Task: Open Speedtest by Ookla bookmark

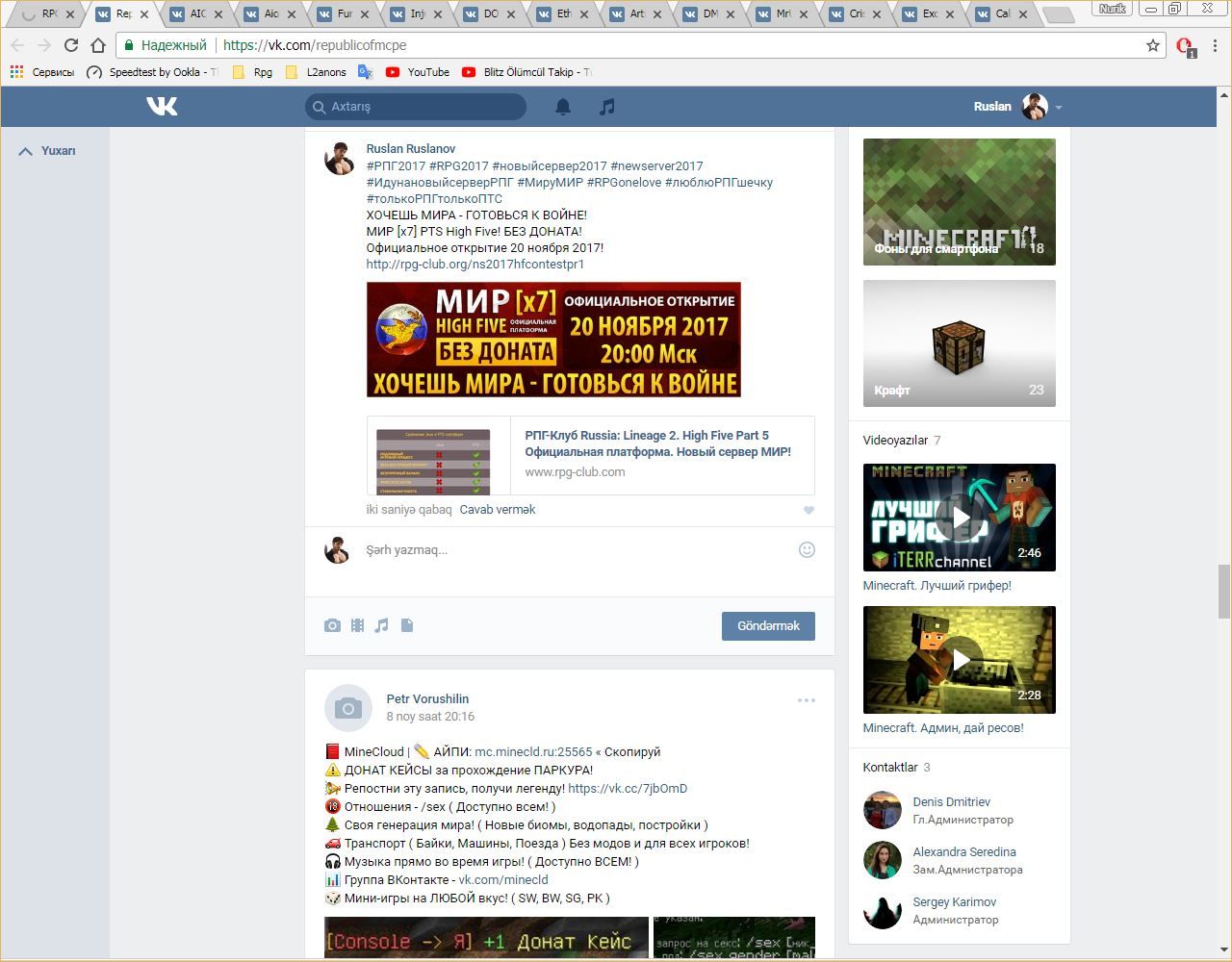Action: tap(153, 72)
